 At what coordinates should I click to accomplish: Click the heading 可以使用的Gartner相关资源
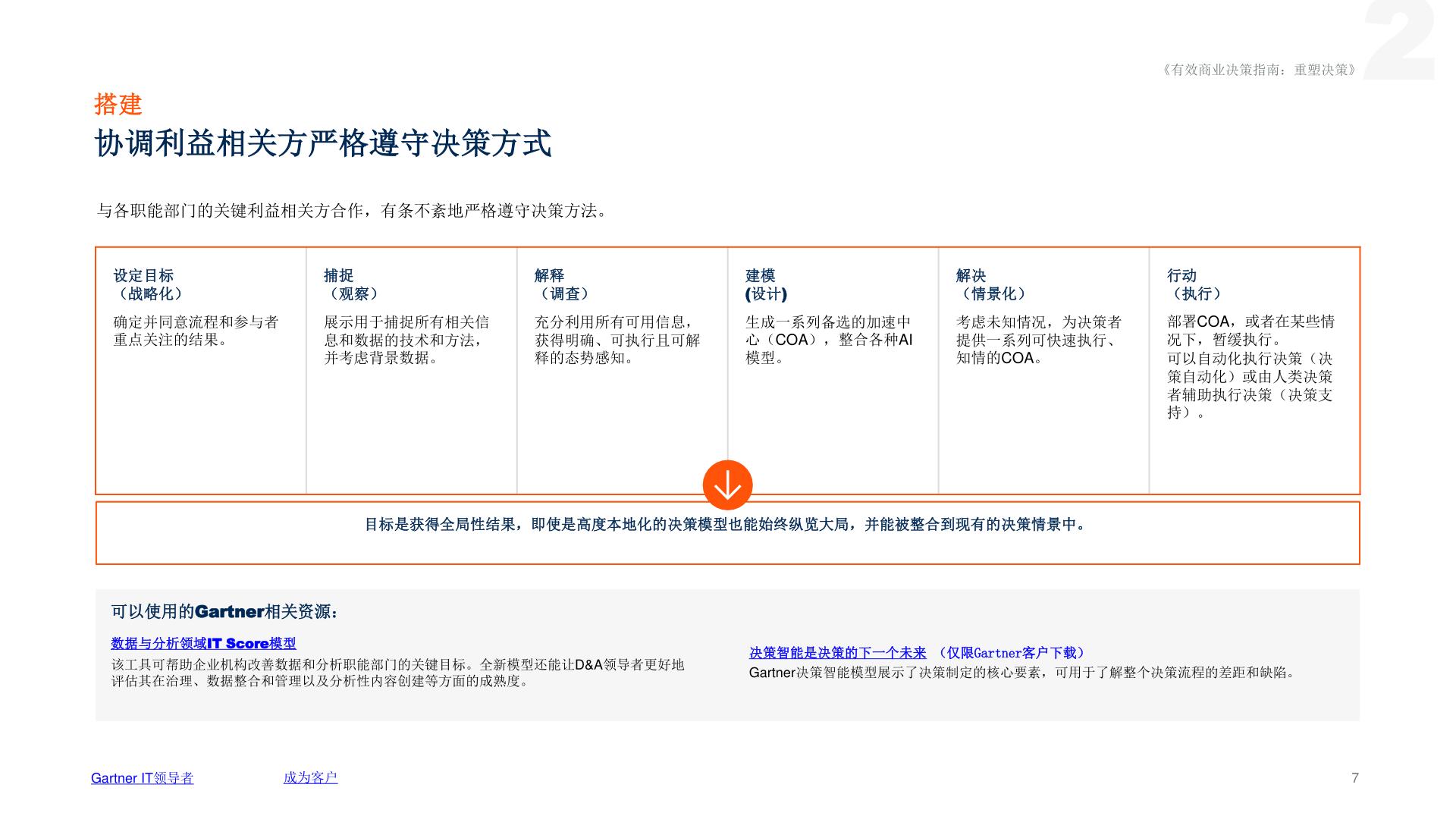coord(225,612)
